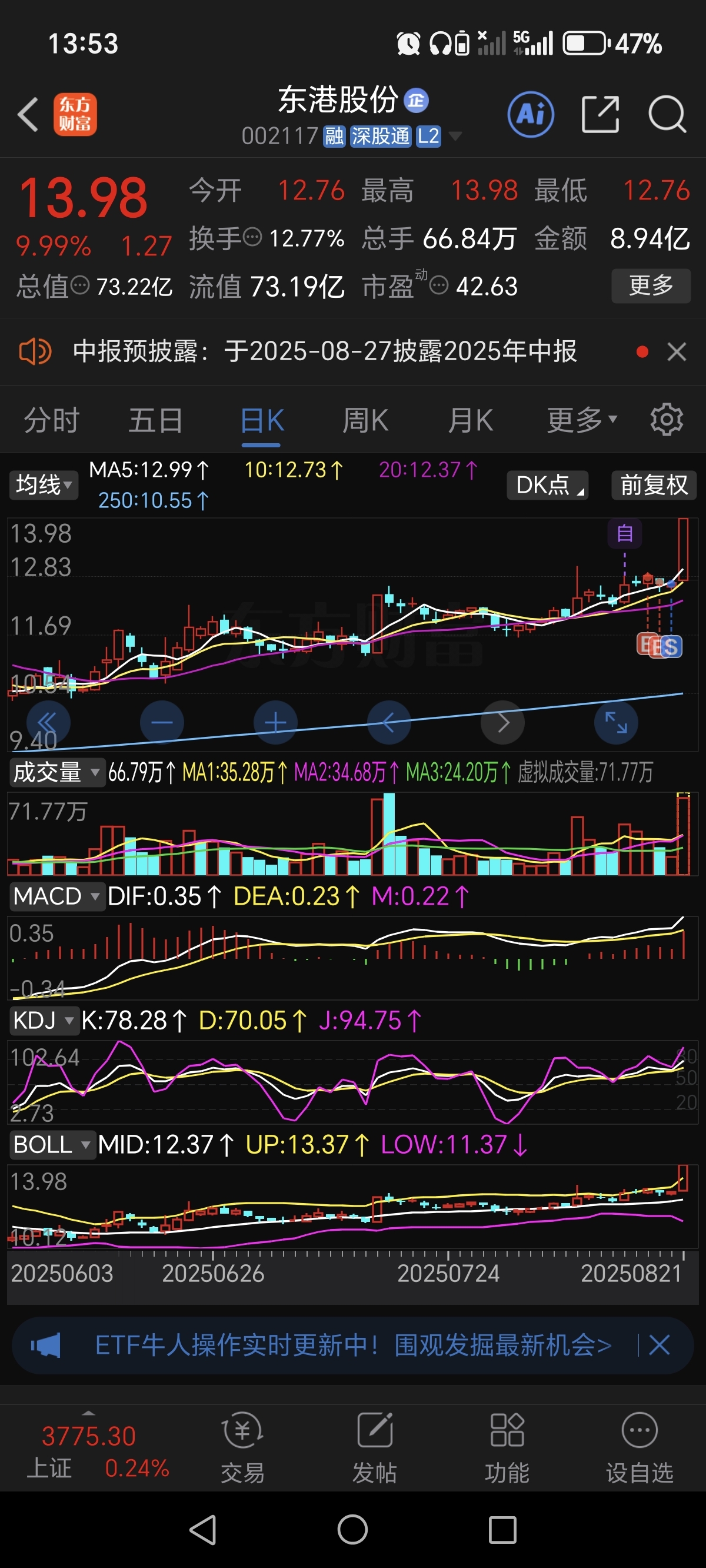Viewport: 706px width, 1568px height.
Task: Expand the 更多 periods dropdown
Action: [x=582, y=421]
